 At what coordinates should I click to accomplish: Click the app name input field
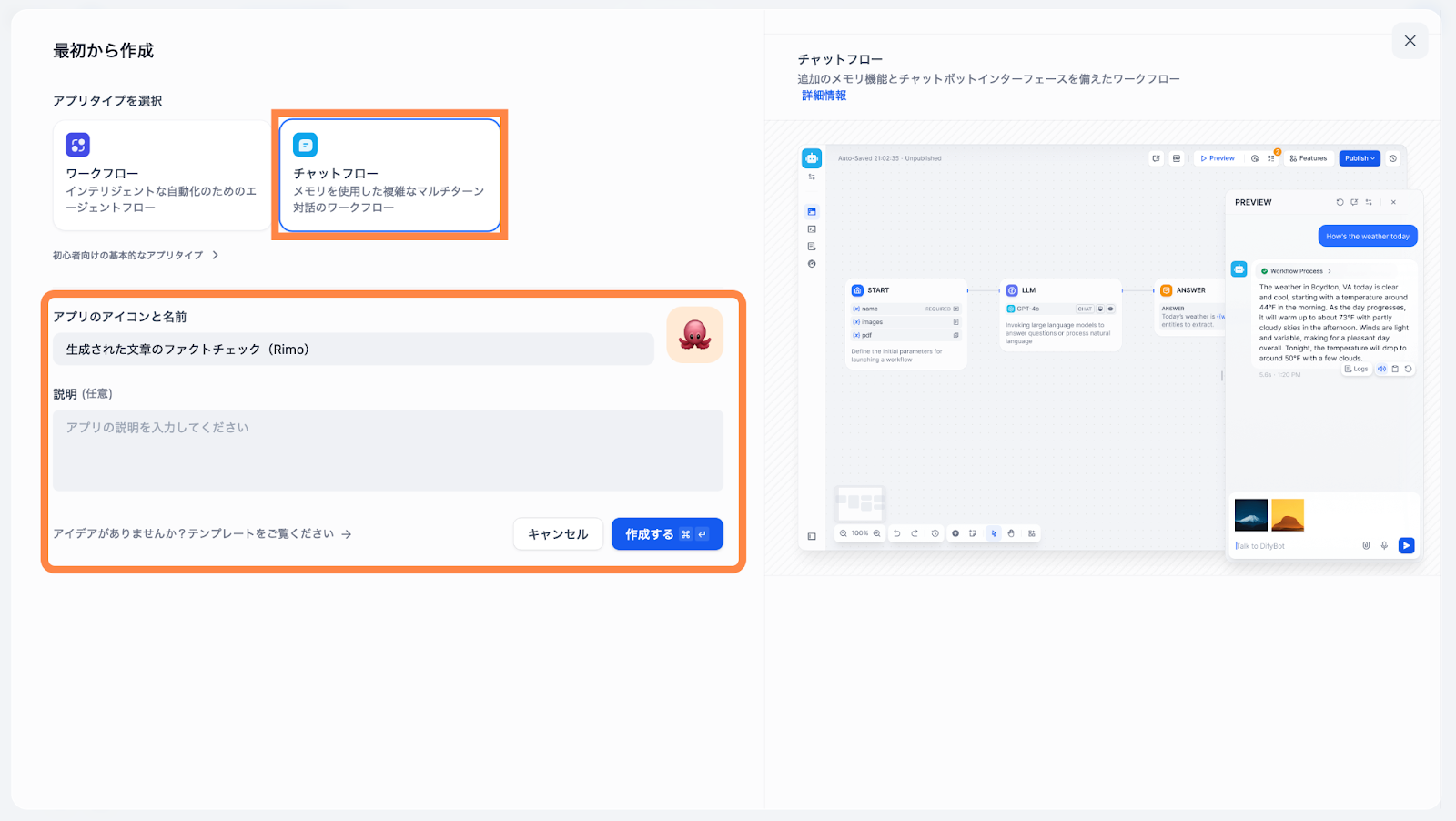tap(353, 350)
